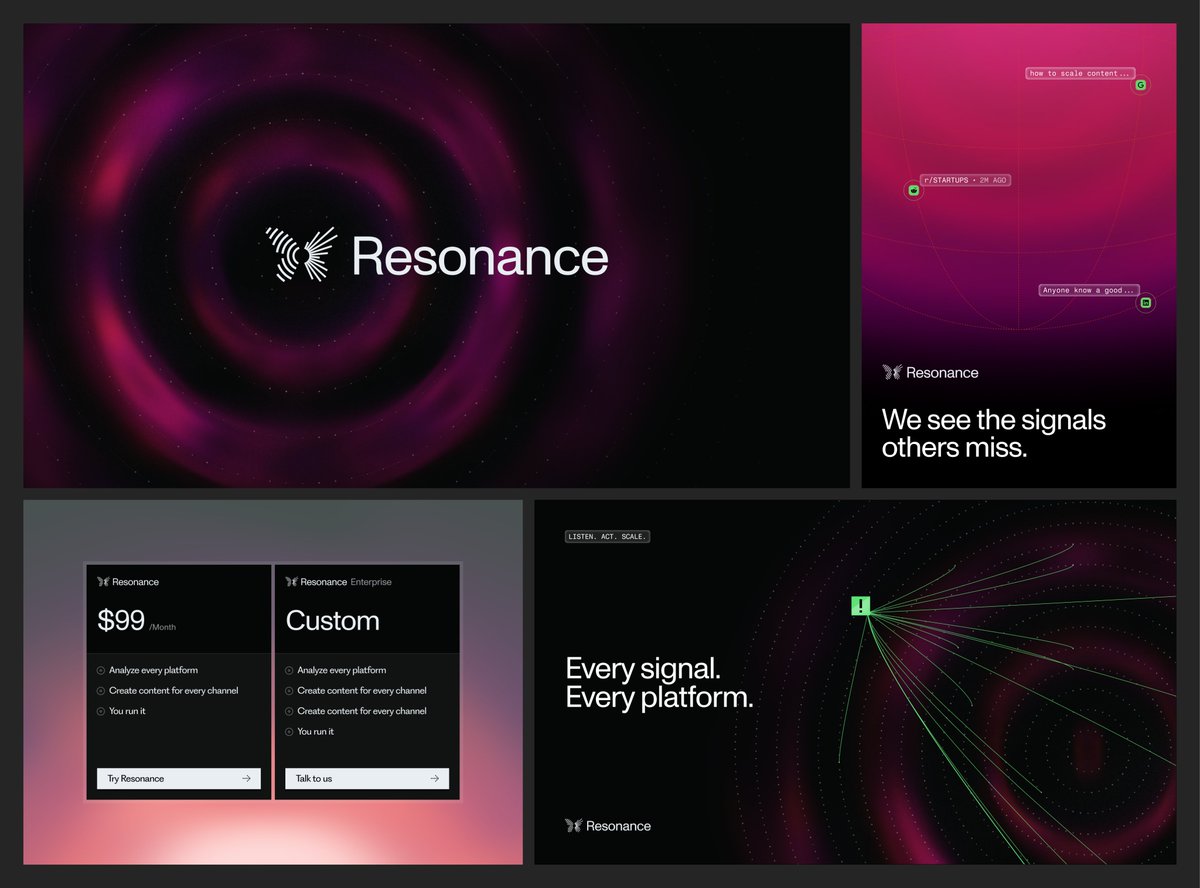Click the 'Try Resonance' button
The width and height of the screenshot is (1200, 888).
tap(179, 778)
